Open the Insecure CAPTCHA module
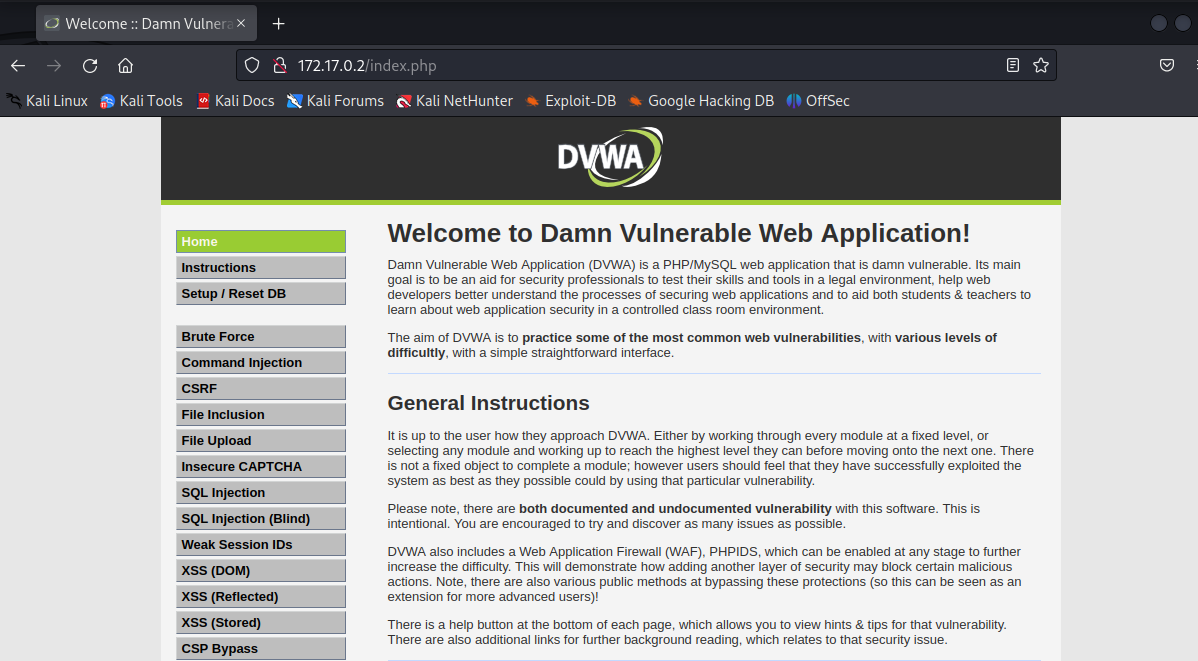Image resolution: width=1198 pixels, height=661 pixels. tap(261, 466)
